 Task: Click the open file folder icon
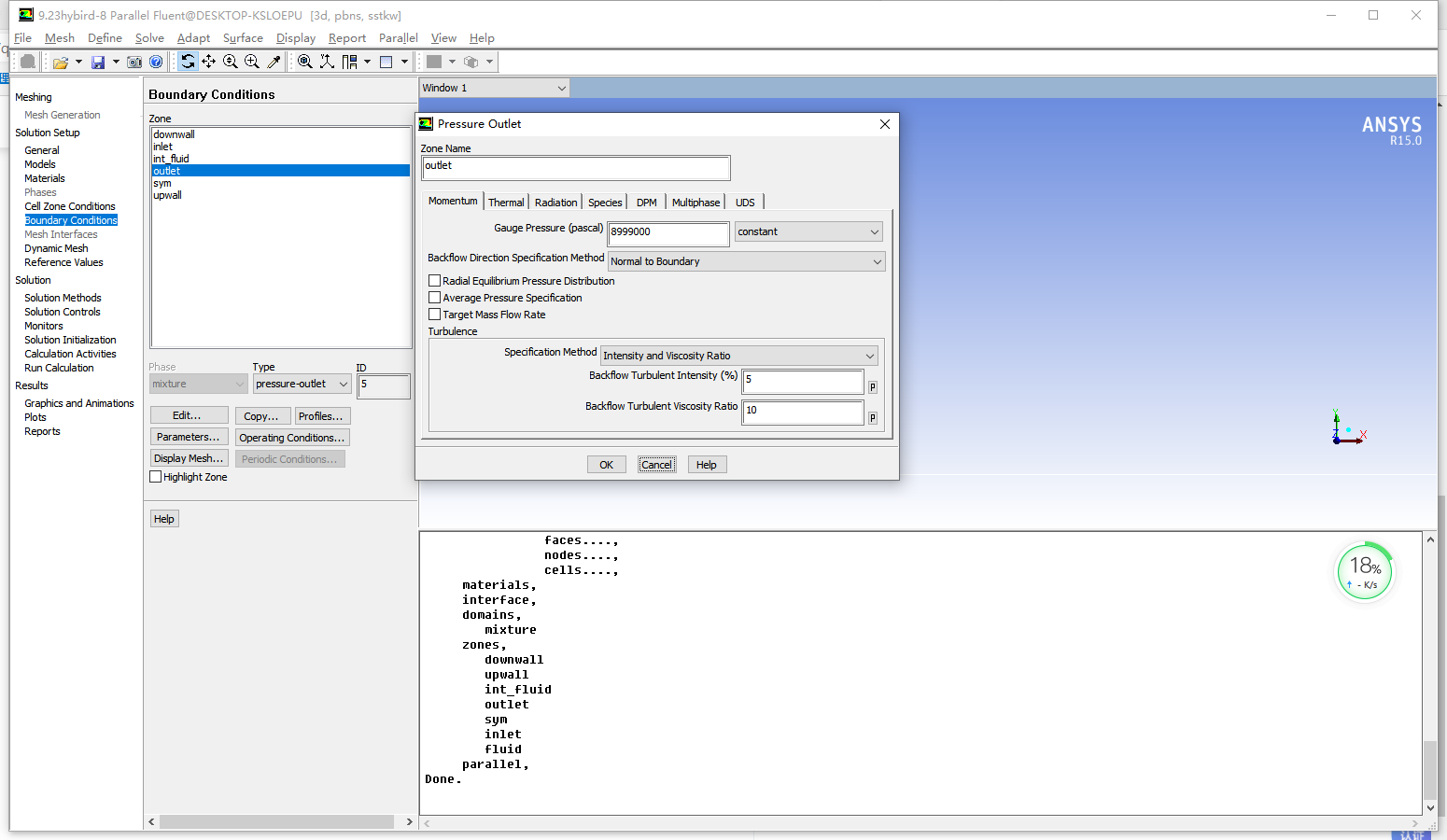pos(61,63)
